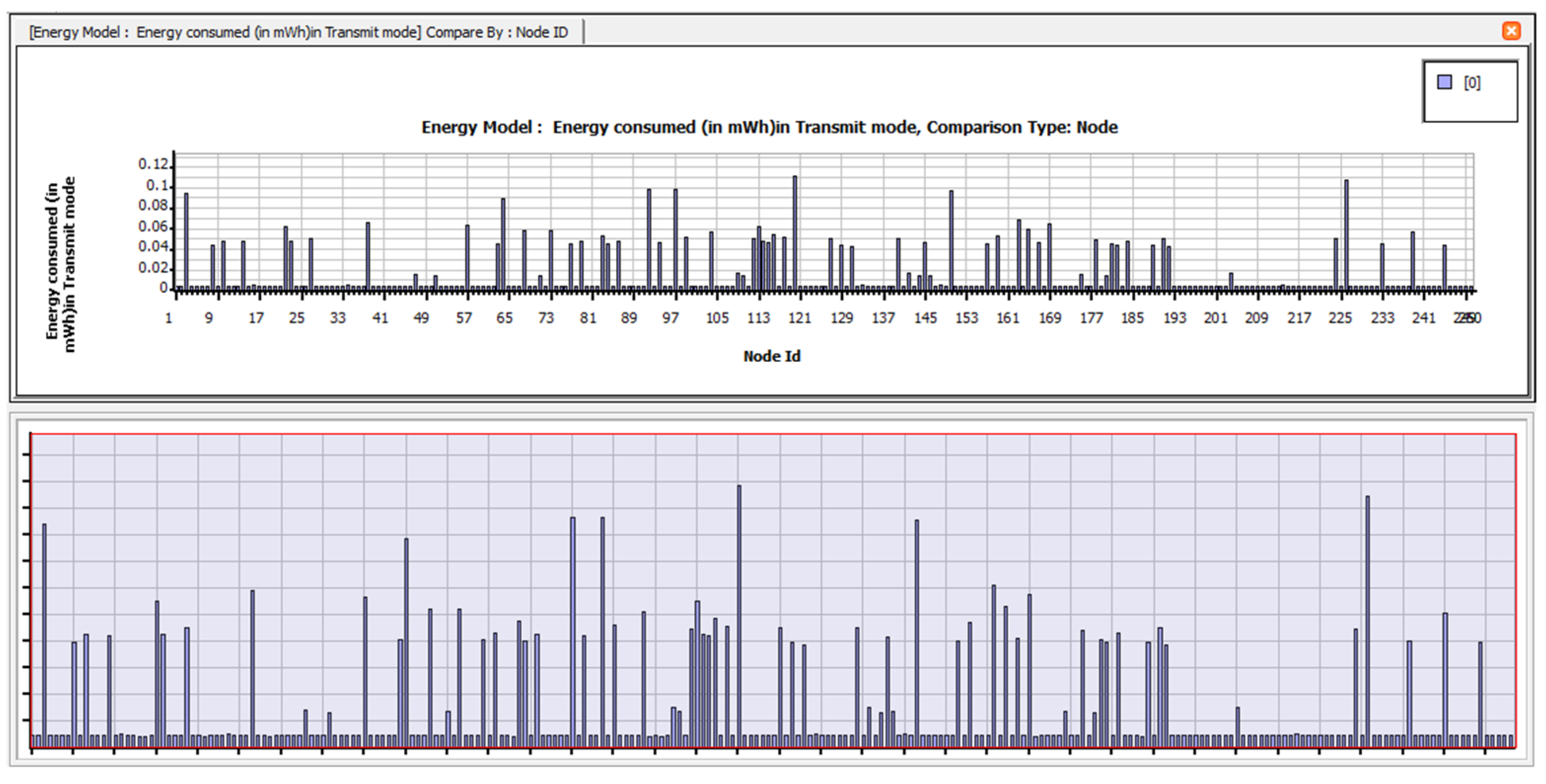Click the first tall bar near node 3 in upper chart
This screenshot has width=1546, height=784.
tap(186, 240)
